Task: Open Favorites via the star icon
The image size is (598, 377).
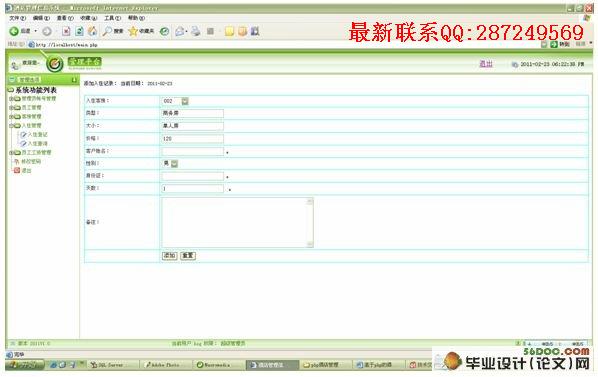Action: click(x=133, y=31)
